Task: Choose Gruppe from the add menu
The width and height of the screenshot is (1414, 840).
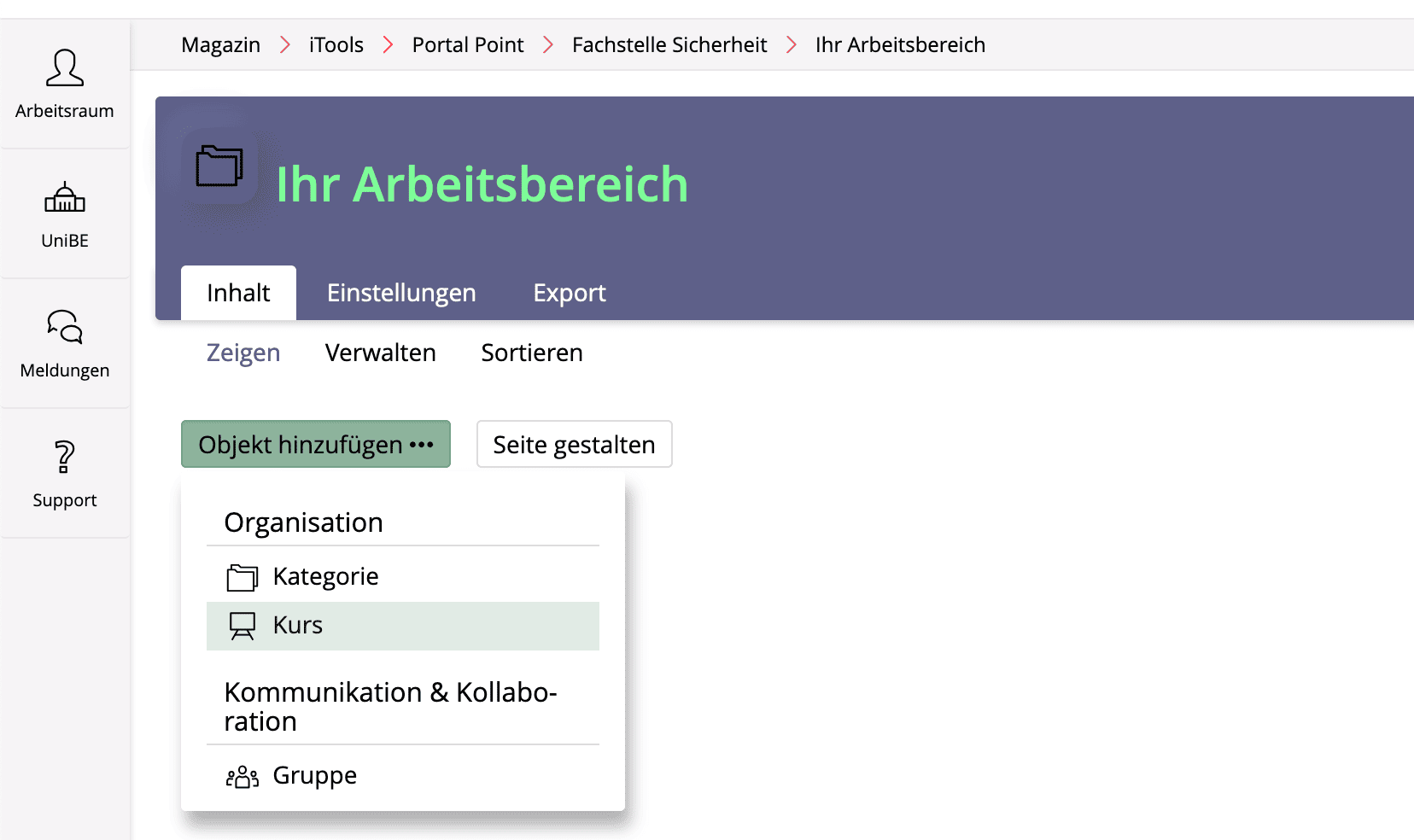Action: click(x=403, y=776)
